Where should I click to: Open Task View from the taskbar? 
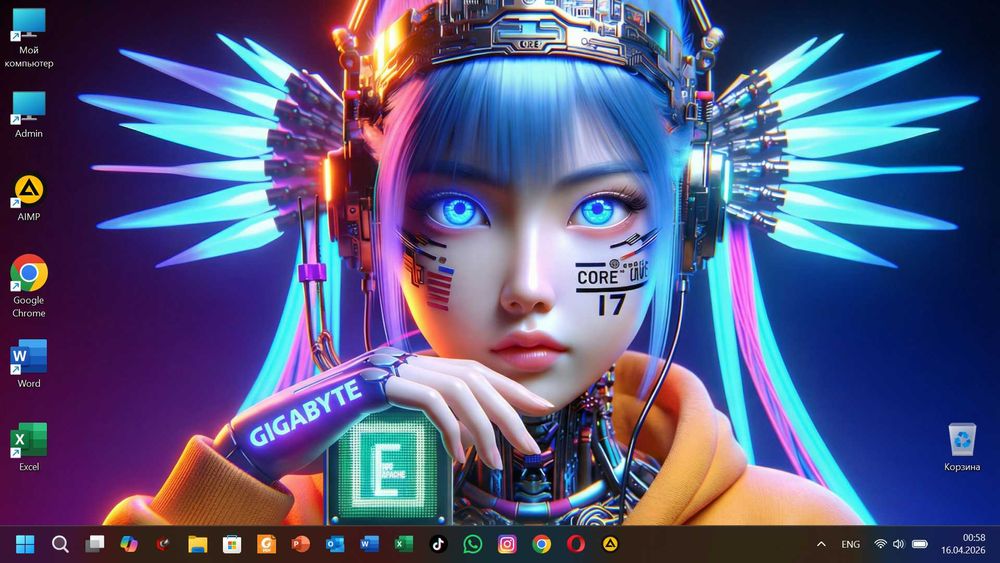tap(94, 544)
